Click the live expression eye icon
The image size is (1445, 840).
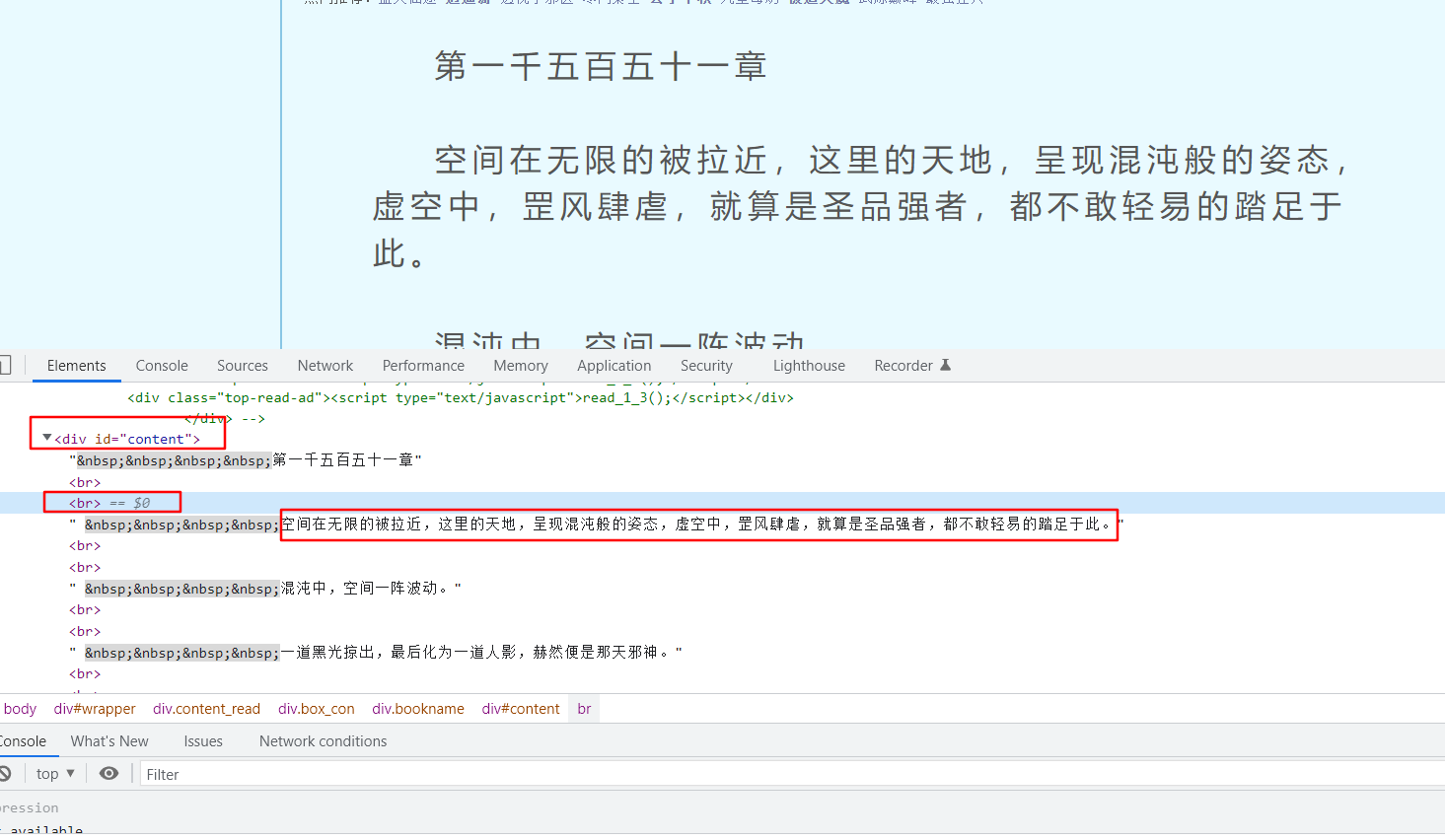pos(109,774)
